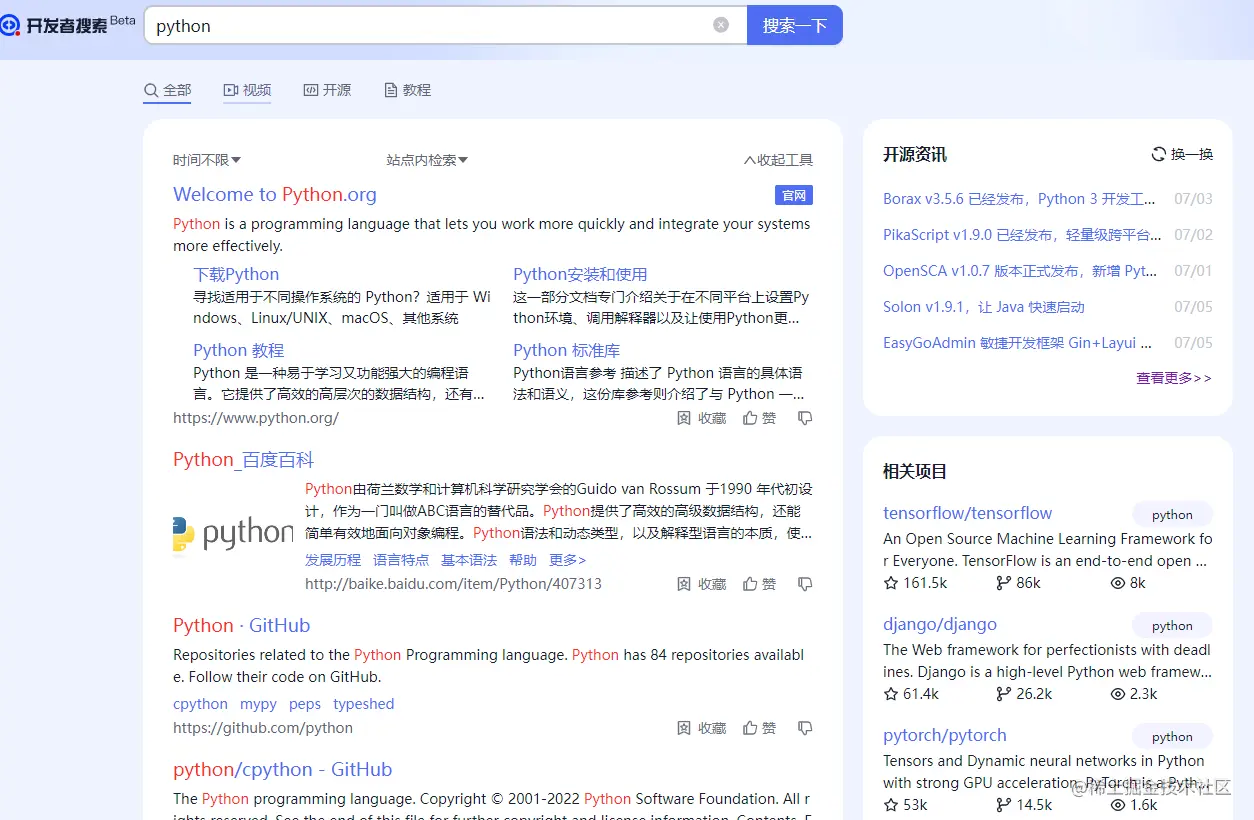Bookmark the 百度百科 result via 收藏 icon
Image resolution: width=1254 pixels, height=820 pixels.
[702, 584]
